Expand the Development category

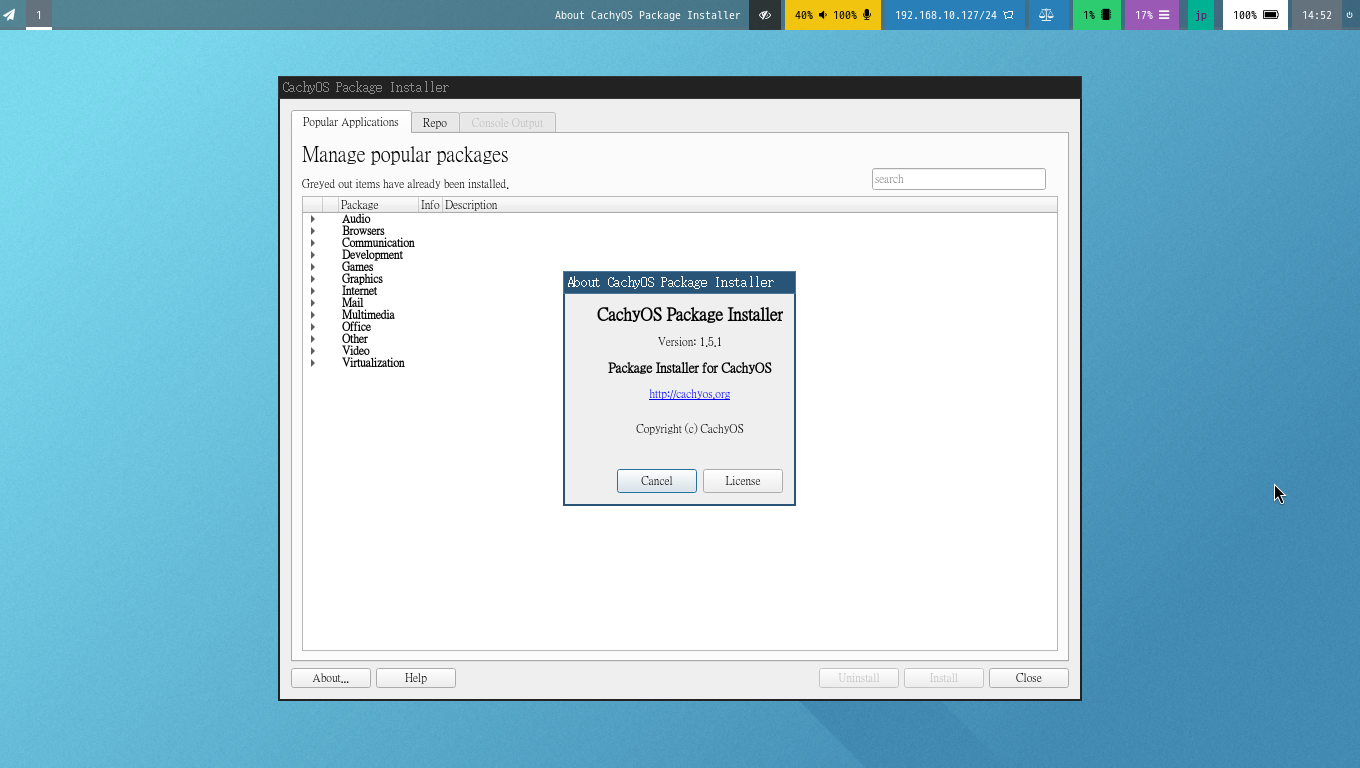[313, 255]
